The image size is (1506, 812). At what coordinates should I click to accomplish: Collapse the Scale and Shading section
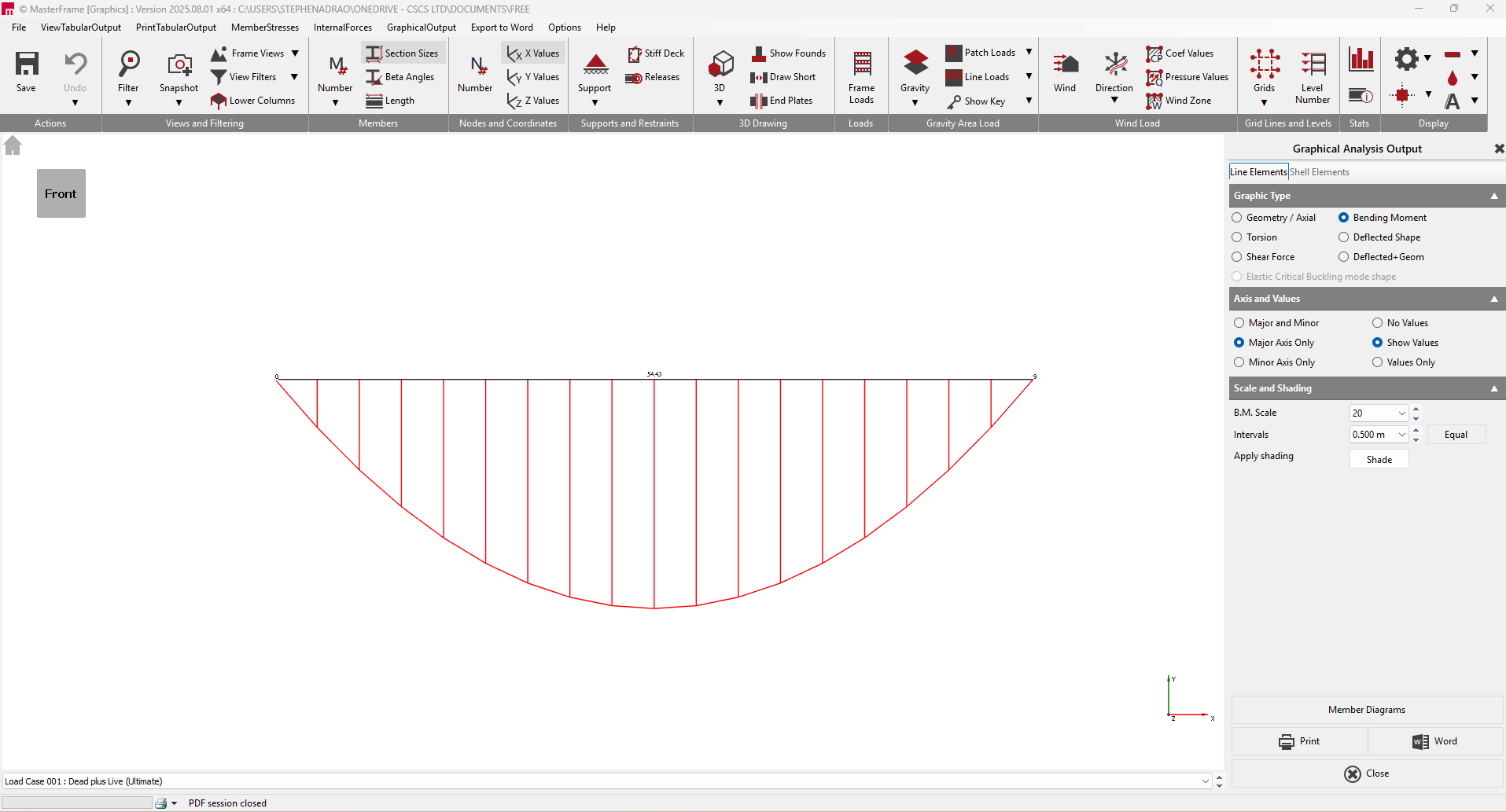(1494, 388)
